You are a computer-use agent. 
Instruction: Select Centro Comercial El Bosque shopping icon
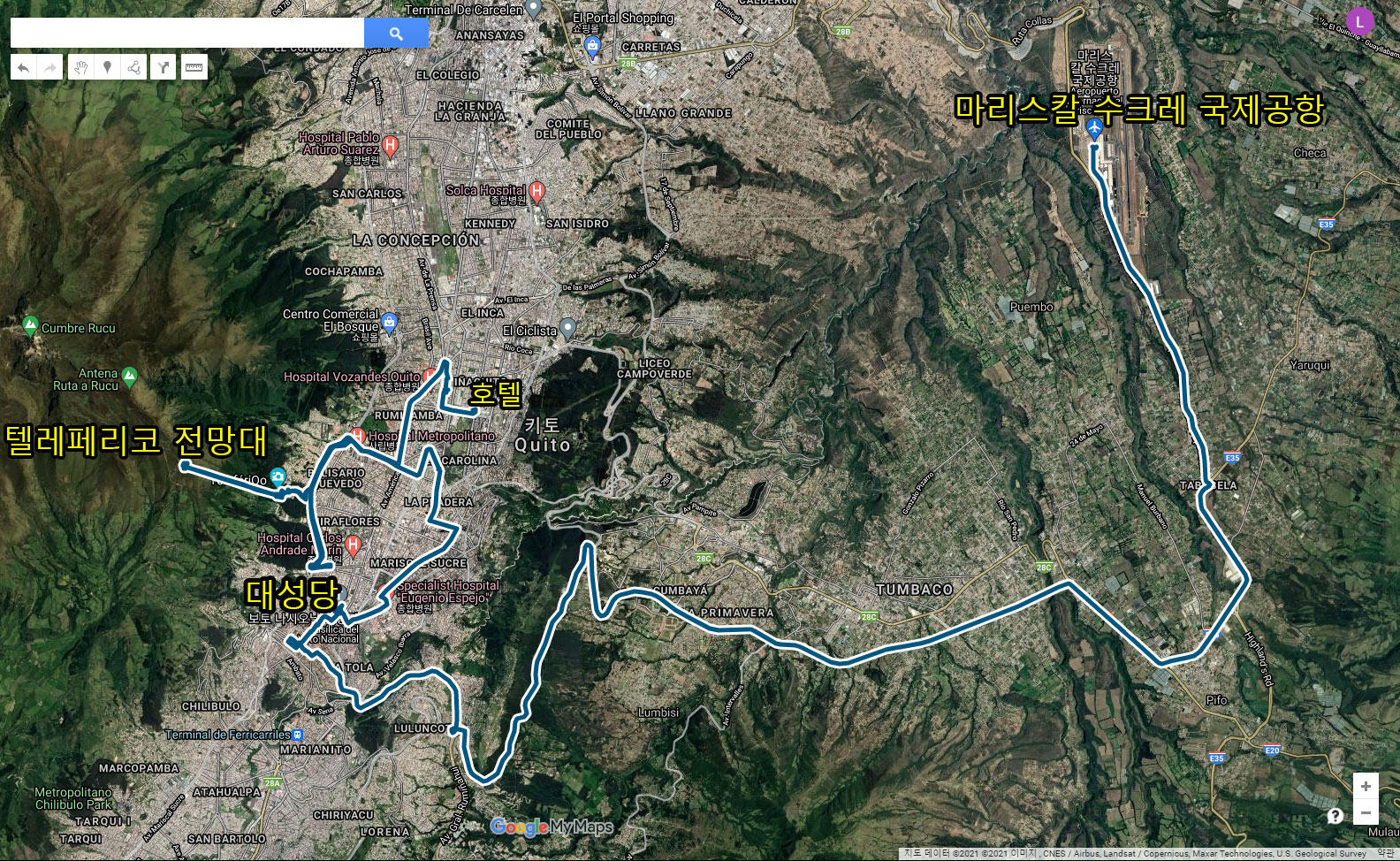click(389, 322)
